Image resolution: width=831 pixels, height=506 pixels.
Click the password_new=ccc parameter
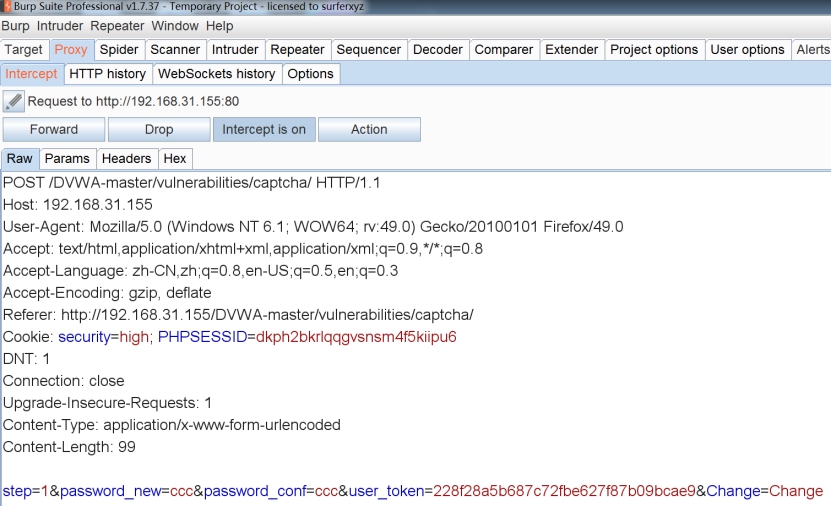pos(127,491)
